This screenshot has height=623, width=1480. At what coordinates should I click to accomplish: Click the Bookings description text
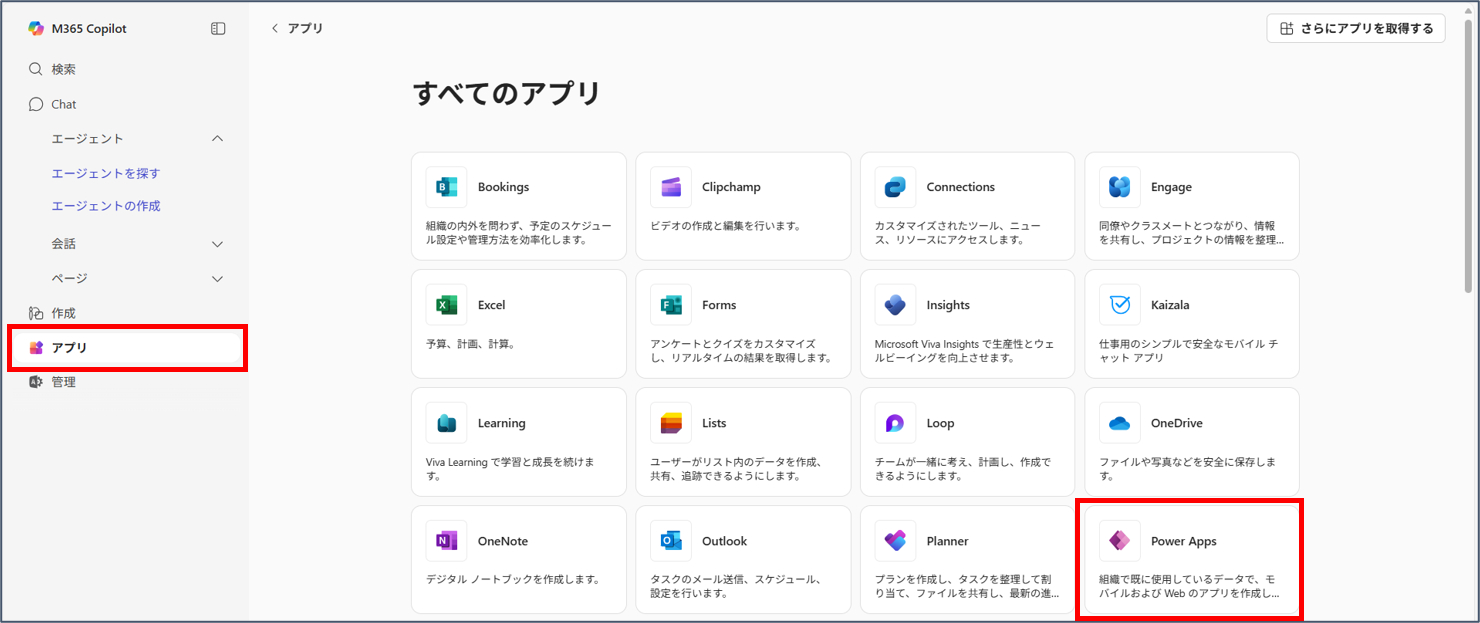pyautogui.click(x=518, y=233)
